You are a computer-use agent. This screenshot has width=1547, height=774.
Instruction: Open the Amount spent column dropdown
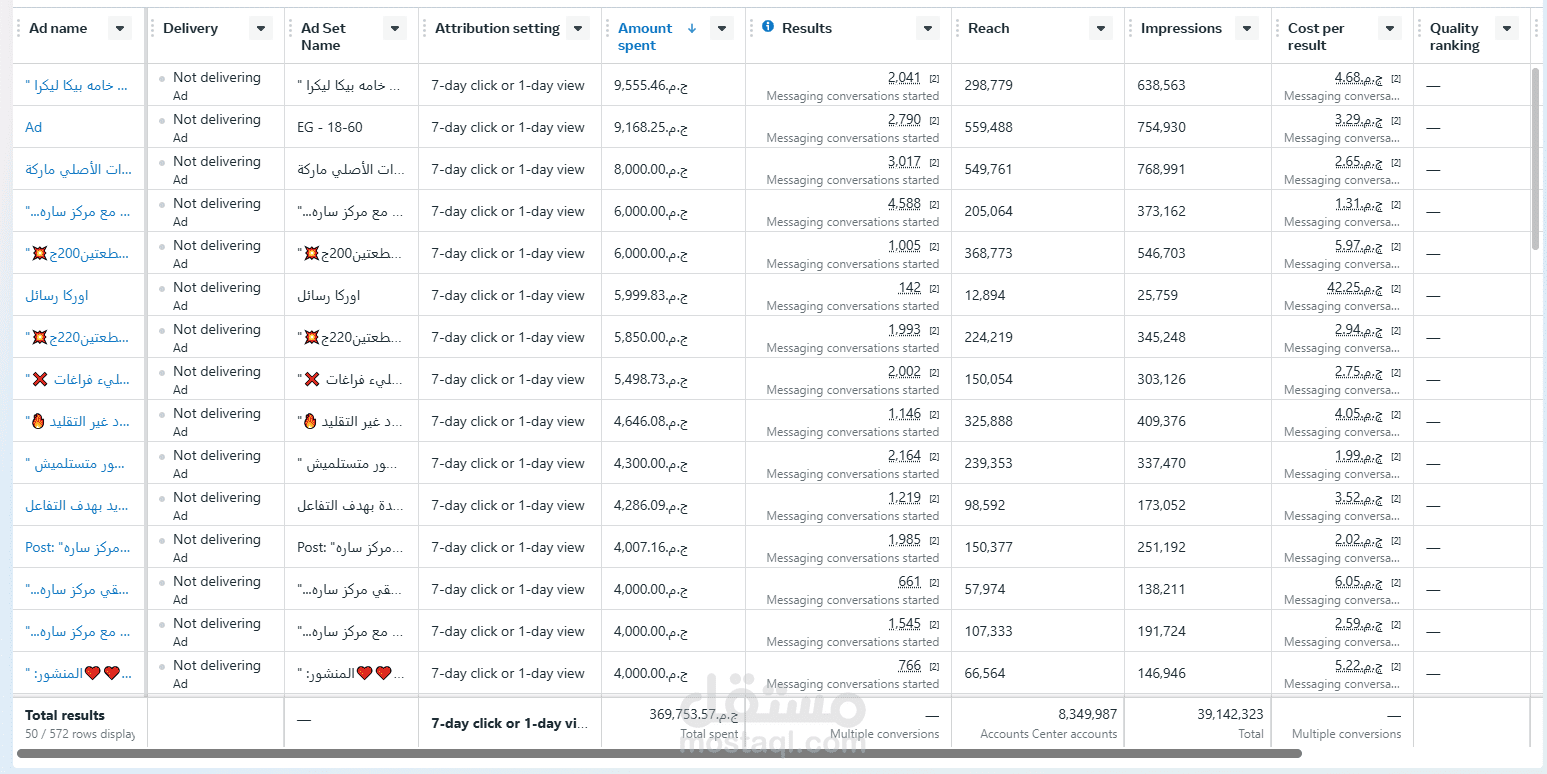click(722, 28)
